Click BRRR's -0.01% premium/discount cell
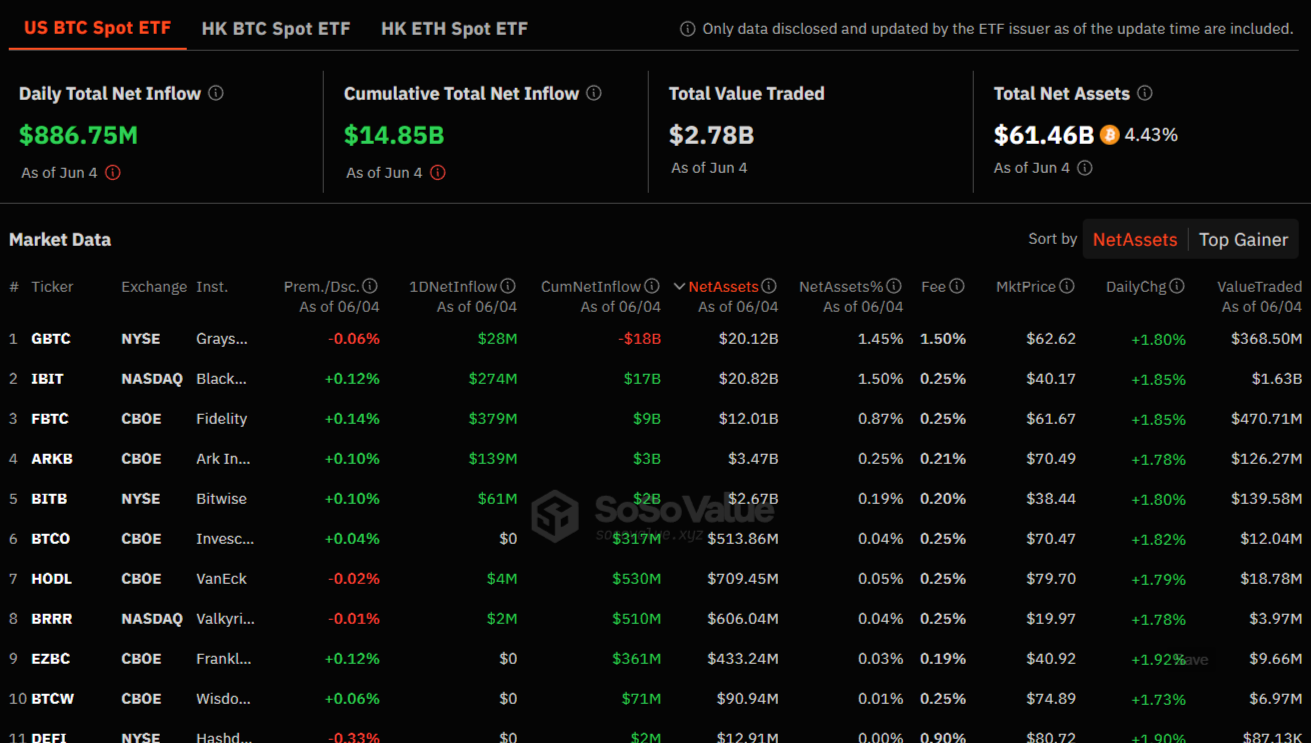Viewport: 1311px width, 743px height. point(354,619)
